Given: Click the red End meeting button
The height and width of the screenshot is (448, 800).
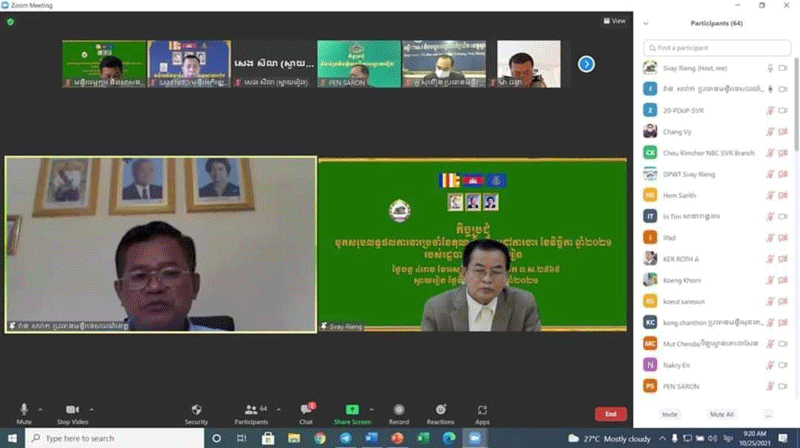Looking at the screenshot, I should [x=610, y=414].
